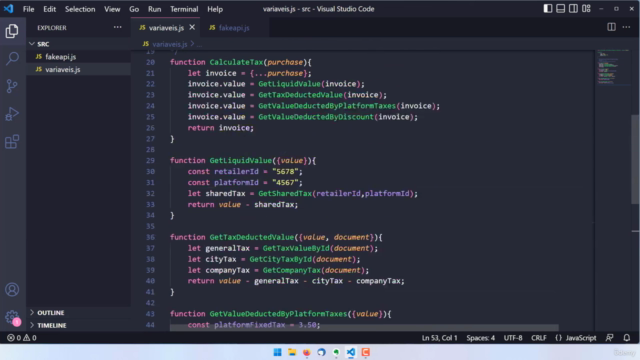The width and height of the screenshot is (640, 360).
Task: Open the Terminal menu
Action: pyautogui.click(x=184, y=9)
